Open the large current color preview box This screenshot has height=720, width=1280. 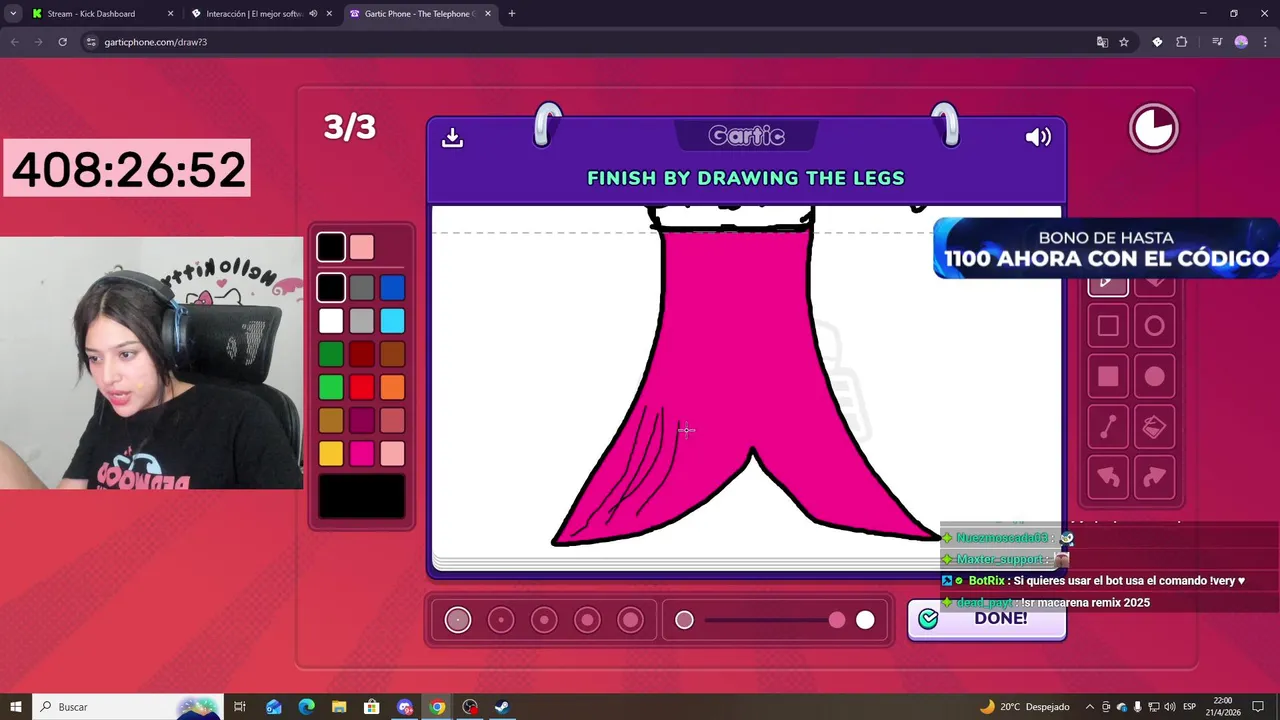coord(362,497)
